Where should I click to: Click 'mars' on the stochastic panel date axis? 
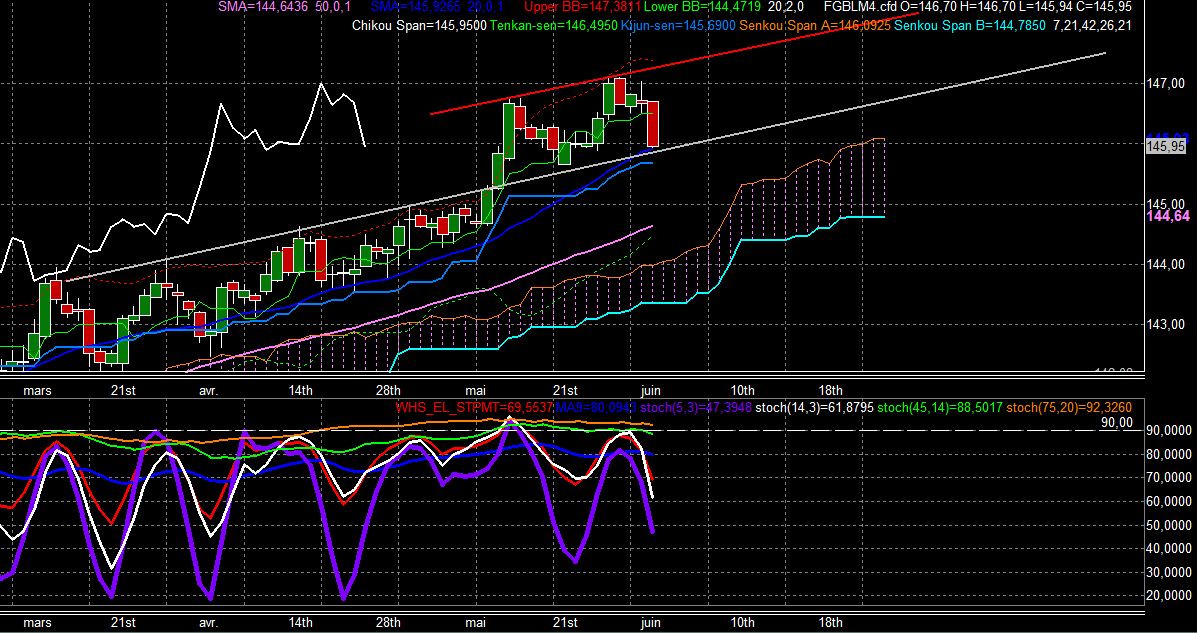(37, 623)
